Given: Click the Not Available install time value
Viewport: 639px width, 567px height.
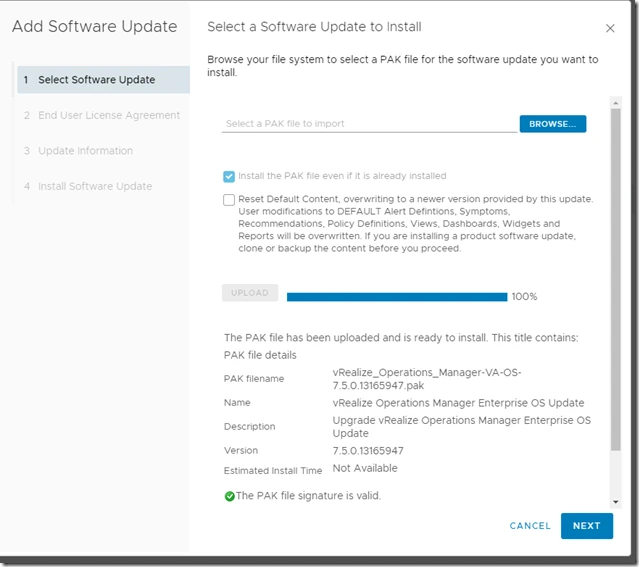Looking at the screenshot, I should (x=365, y=468).
